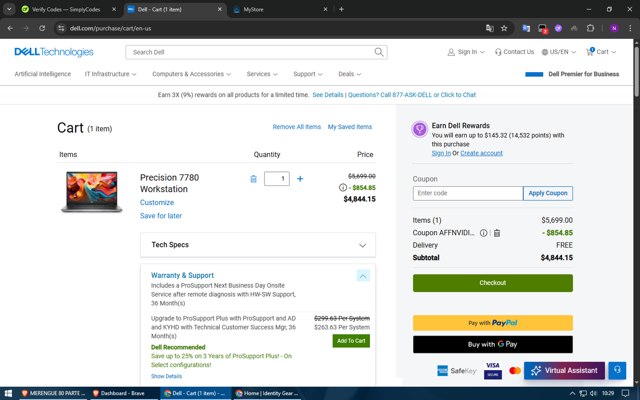Launch the Virtual Assistant button

click(564, 370)
